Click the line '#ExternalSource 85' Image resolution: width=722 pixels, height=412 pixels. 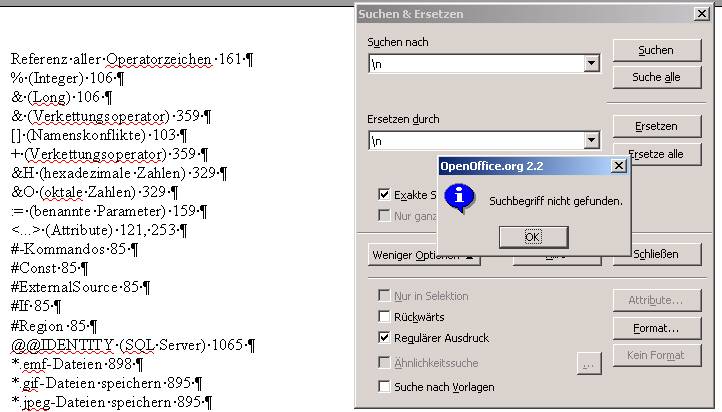coord(80,287)
